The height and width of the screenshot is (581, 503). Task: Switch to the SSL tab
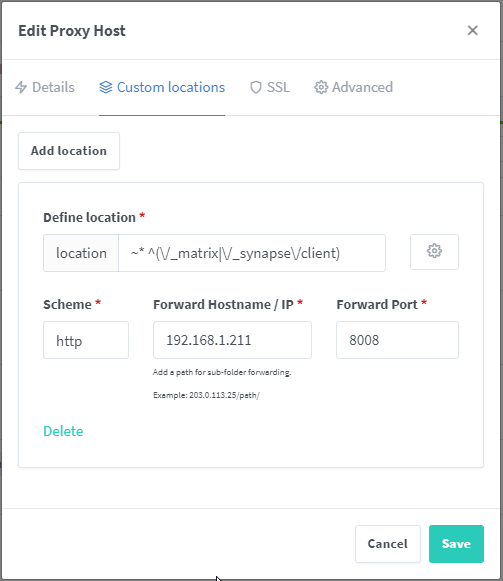coord(269,87)
